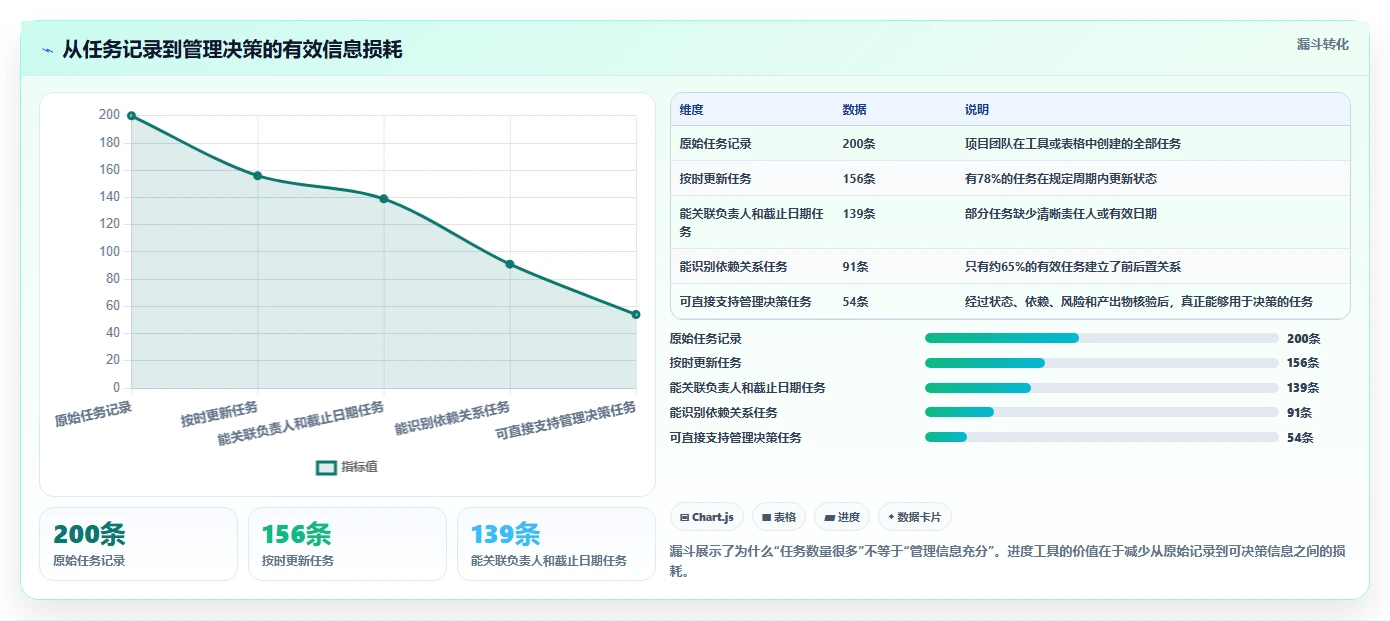This screenshot has height=621, width=1390.
Task: Click the 进度 tag chip
Action: point(842,517)
